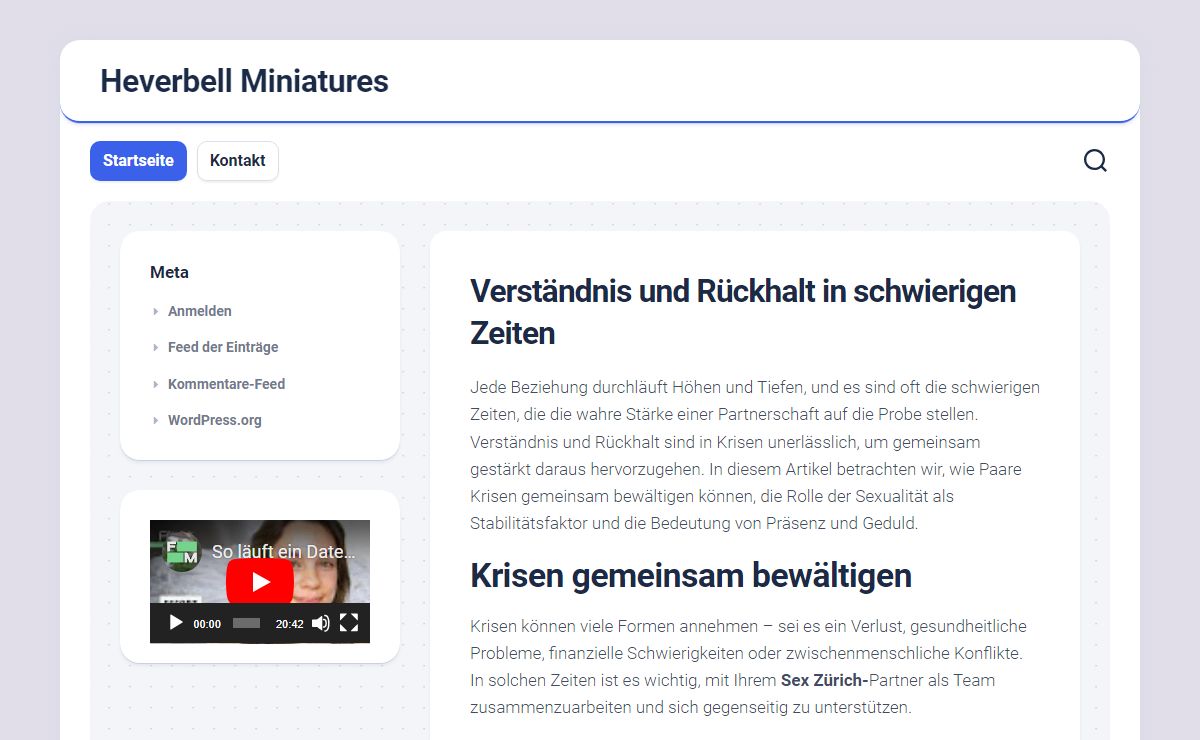Click the video channel avatar icon

[181, 551]
